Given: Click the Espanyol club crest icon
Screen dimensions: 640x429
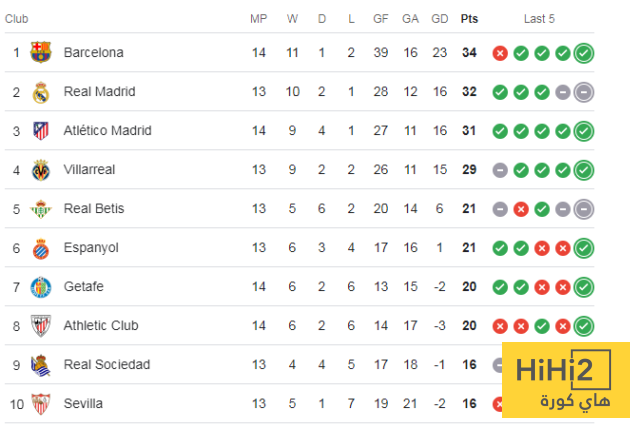Looking at the screenshot, I should coord(41,248).
